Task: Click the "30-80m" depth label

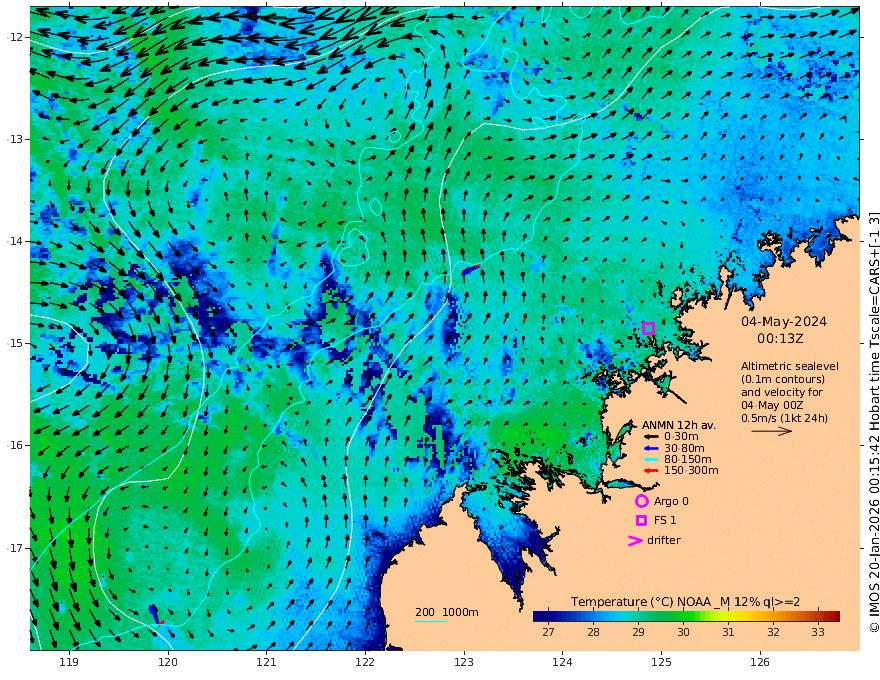Action: [x=684, y=448]
